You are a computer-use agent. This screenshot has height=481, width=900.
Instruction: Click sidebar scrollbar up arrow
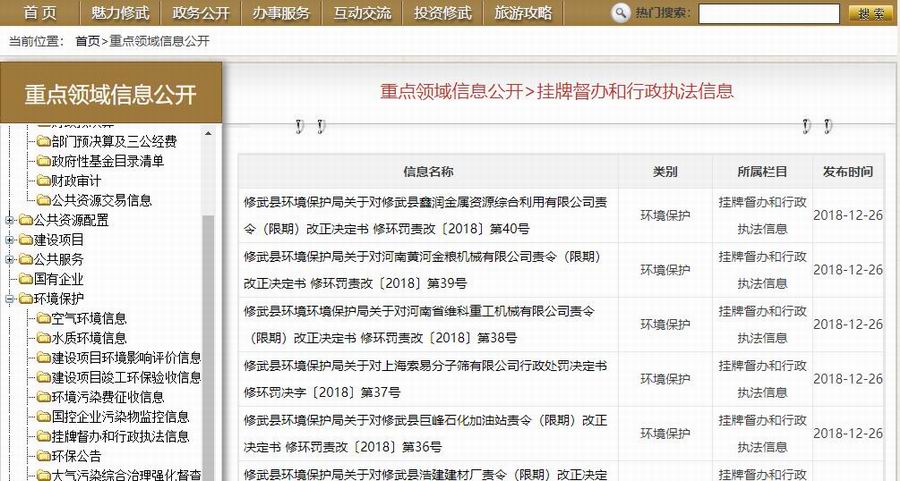[208, 134]
